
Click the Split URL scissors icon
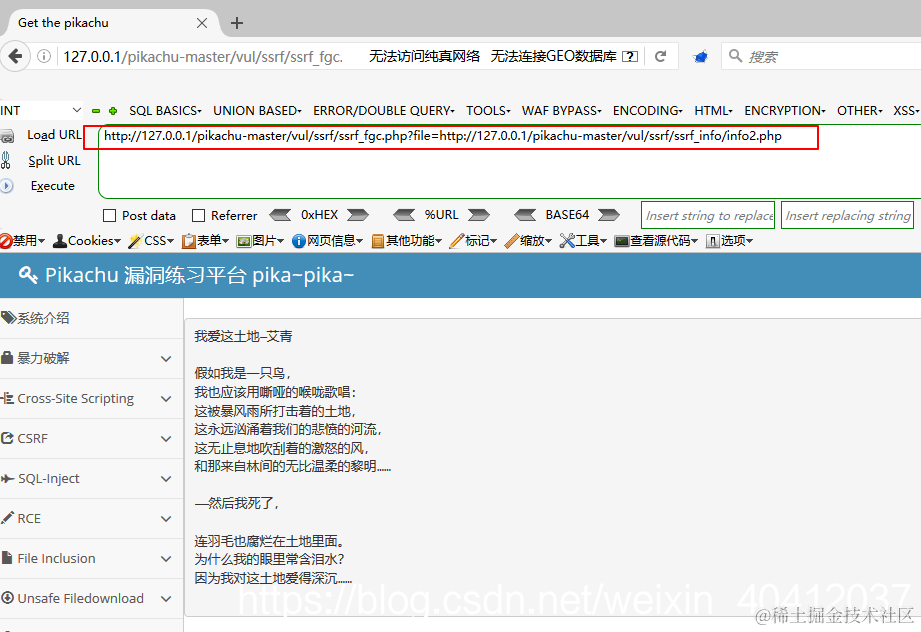click(x=9, y=160)
